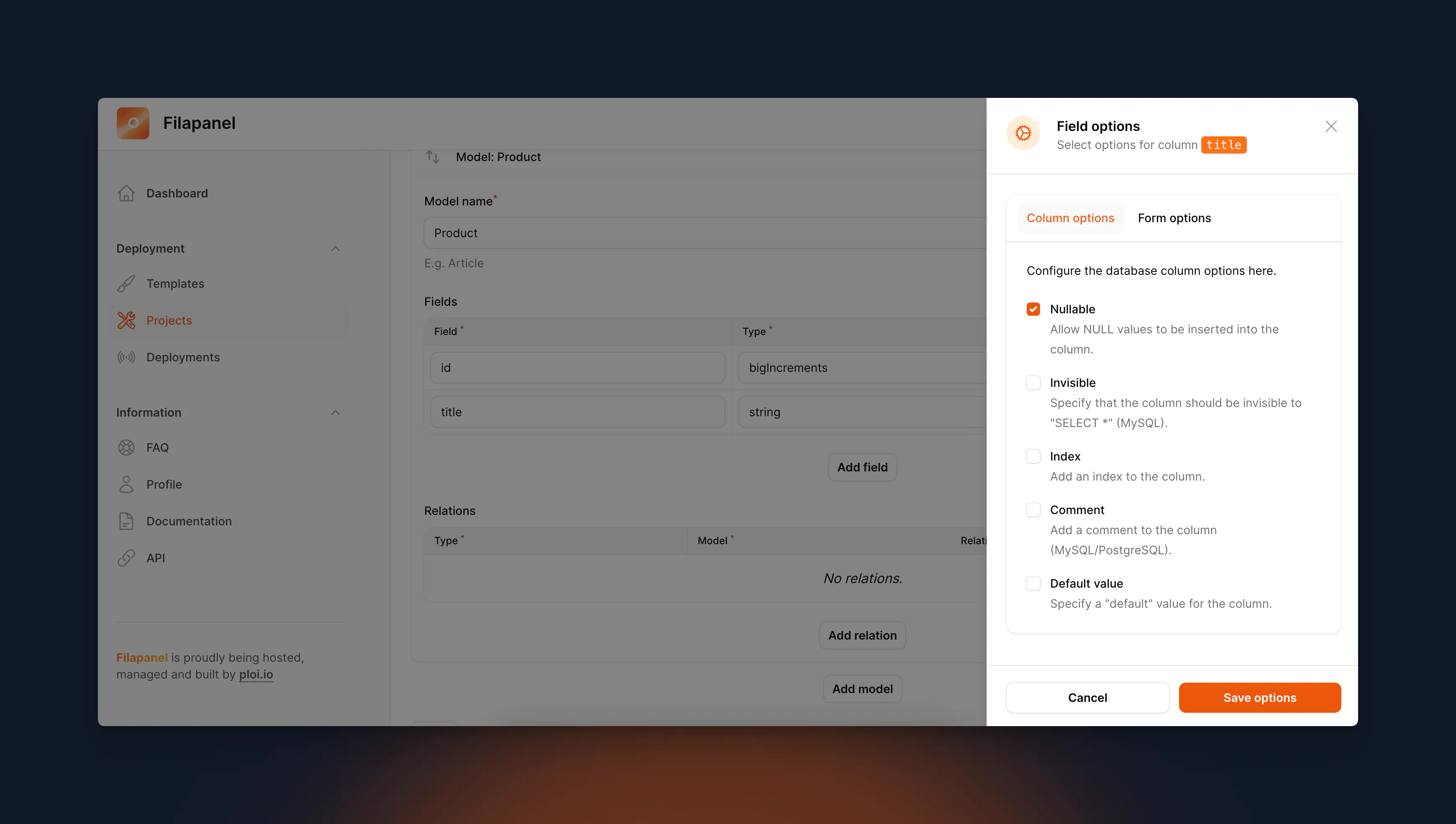Switch to the Column options tab
1456x824 pixels.
(x=1071, y=218)
